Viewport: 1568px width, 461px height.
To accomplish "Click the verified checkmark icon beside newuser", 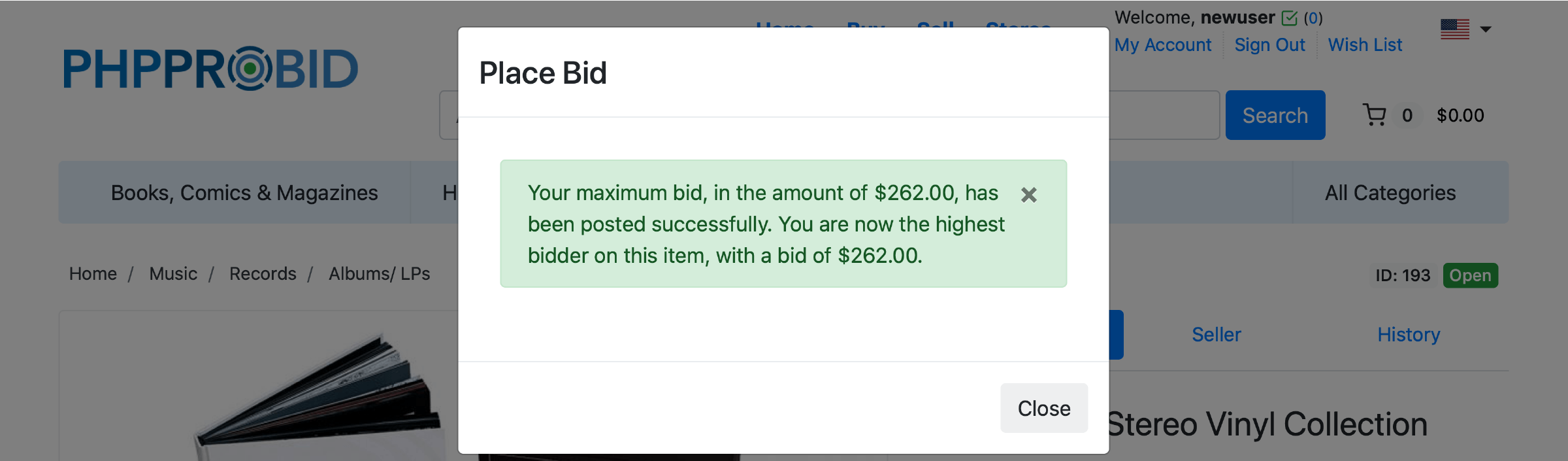I will (x=1289, y=18).
